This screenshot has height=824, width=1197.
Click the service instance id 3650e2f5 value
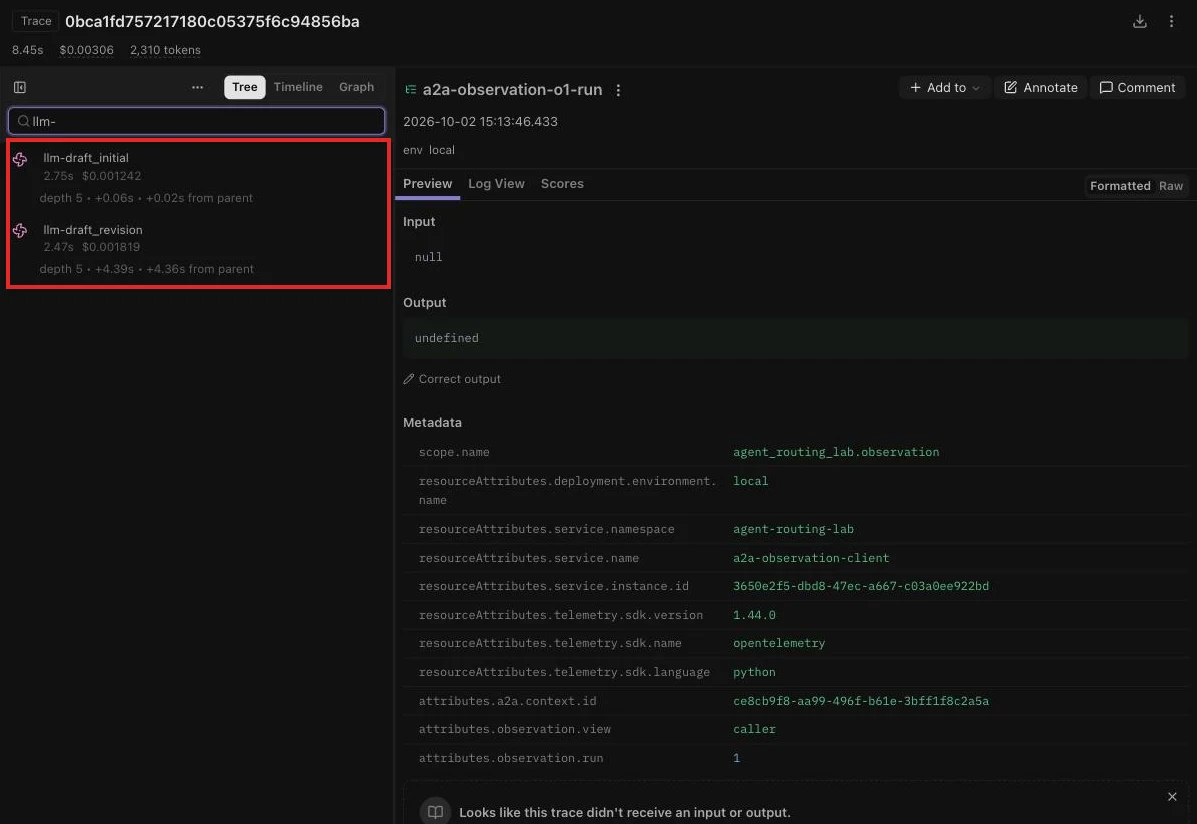860,586
